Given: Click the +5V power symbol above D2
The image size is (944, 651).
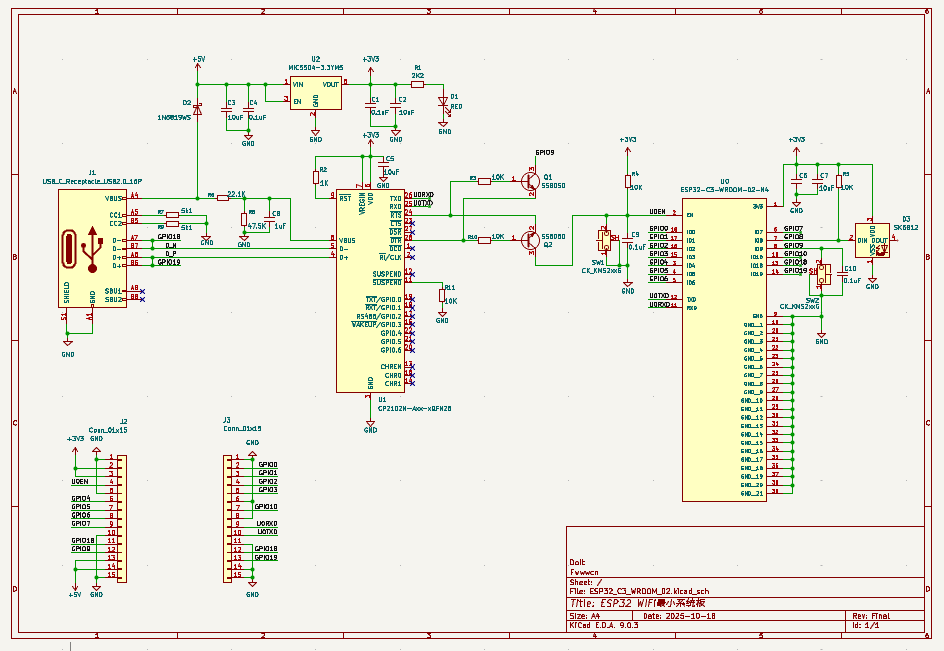Looking at the screenshot, I should 198,61.
